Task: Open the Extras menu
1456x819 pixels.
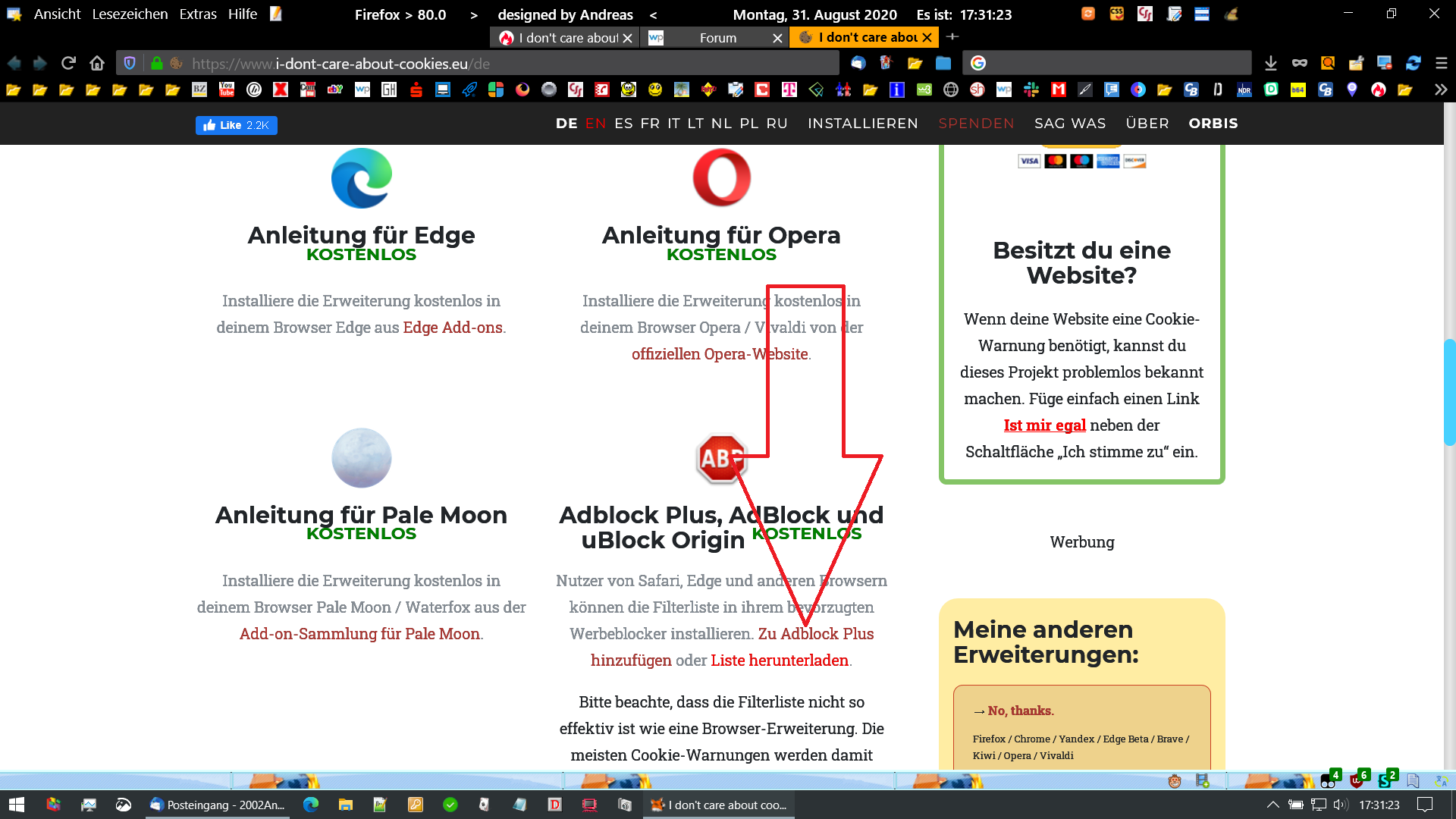Action: pos(198,14)
